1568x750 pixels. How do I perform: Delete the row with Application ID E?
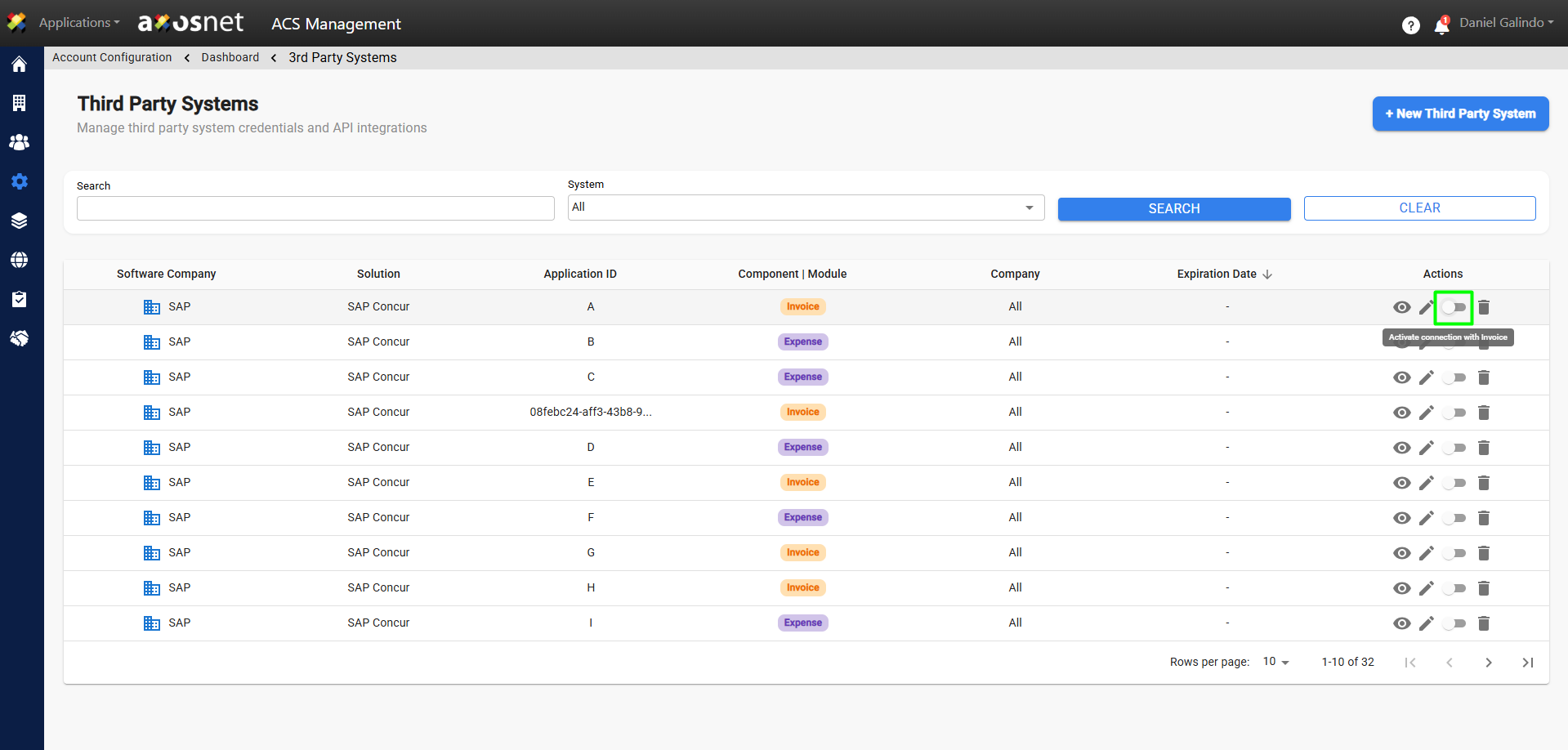(x=1484, y=483)
